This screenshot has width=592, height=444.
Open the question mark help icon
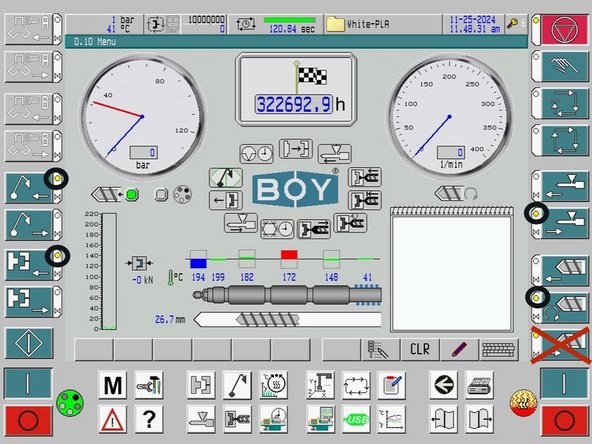pos(149,419)
